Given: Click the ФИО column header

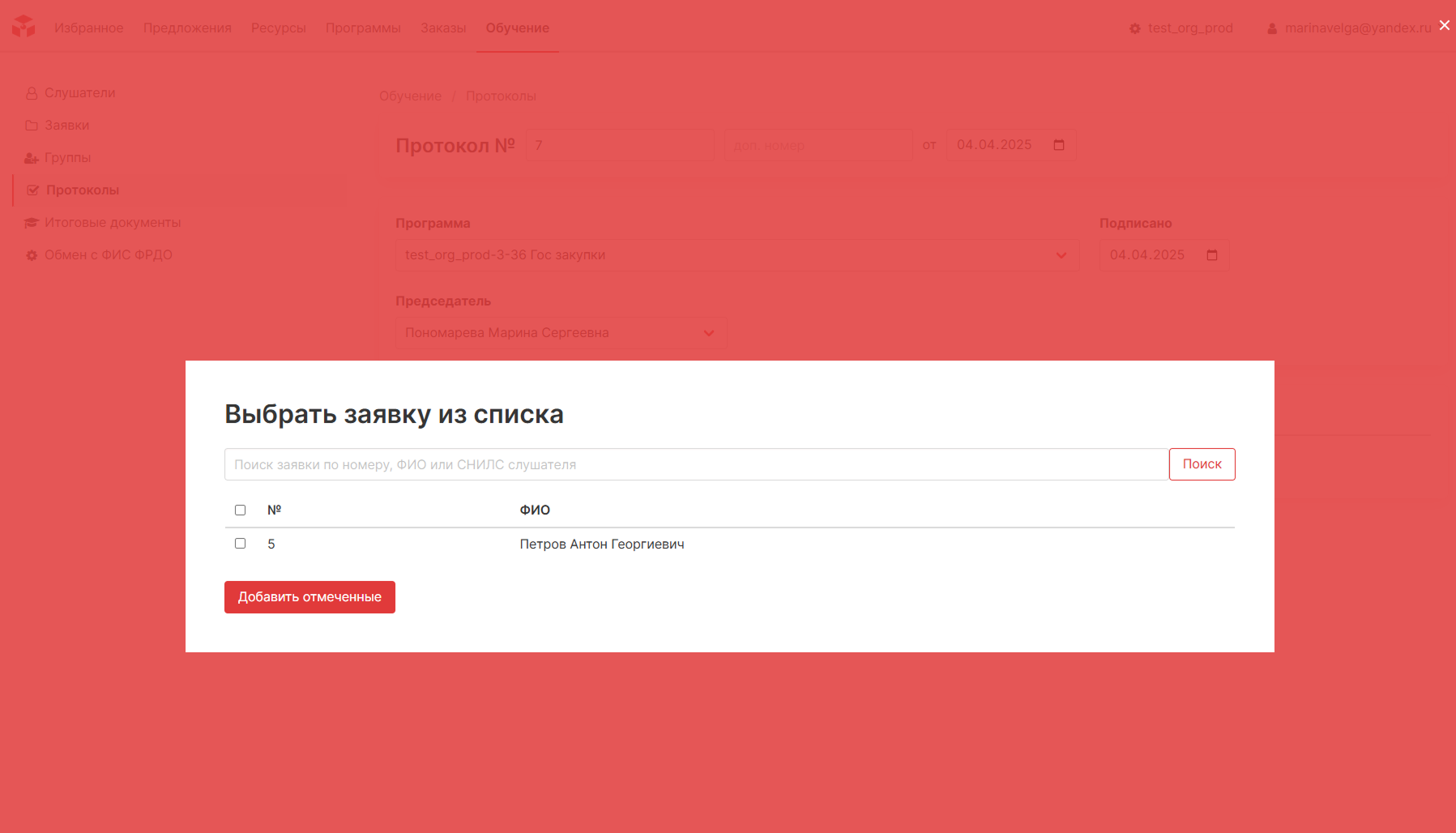Looking at the screenshot, I should tap(535, 510).
